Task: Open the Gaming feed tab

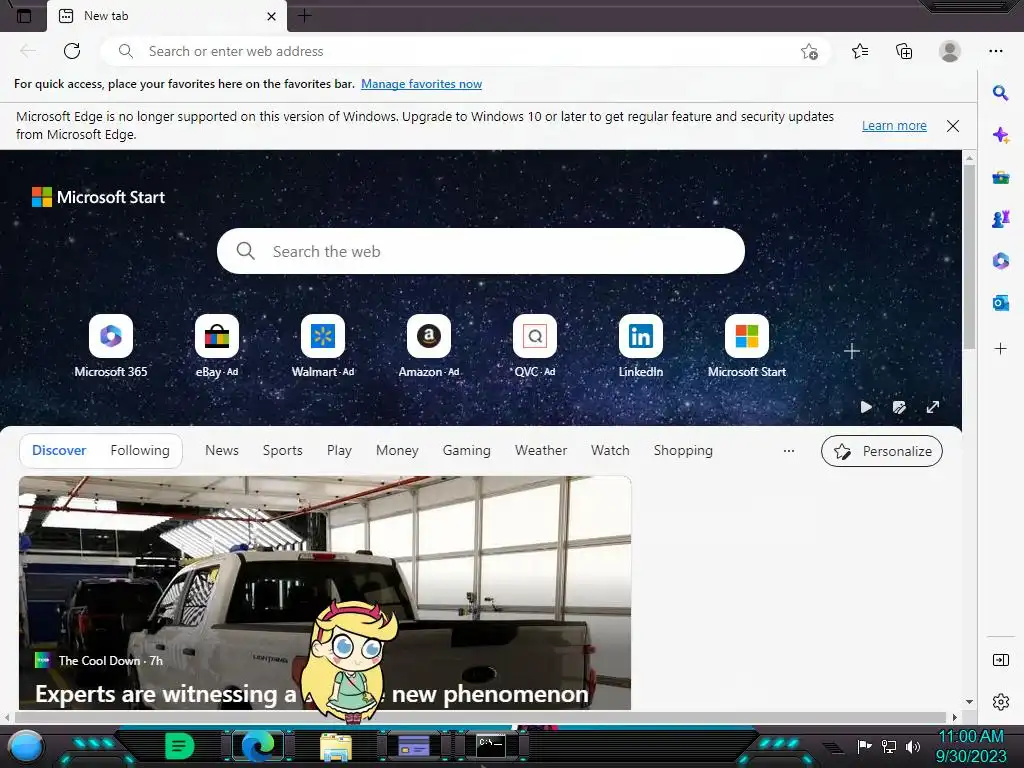Action: [466, 451]
